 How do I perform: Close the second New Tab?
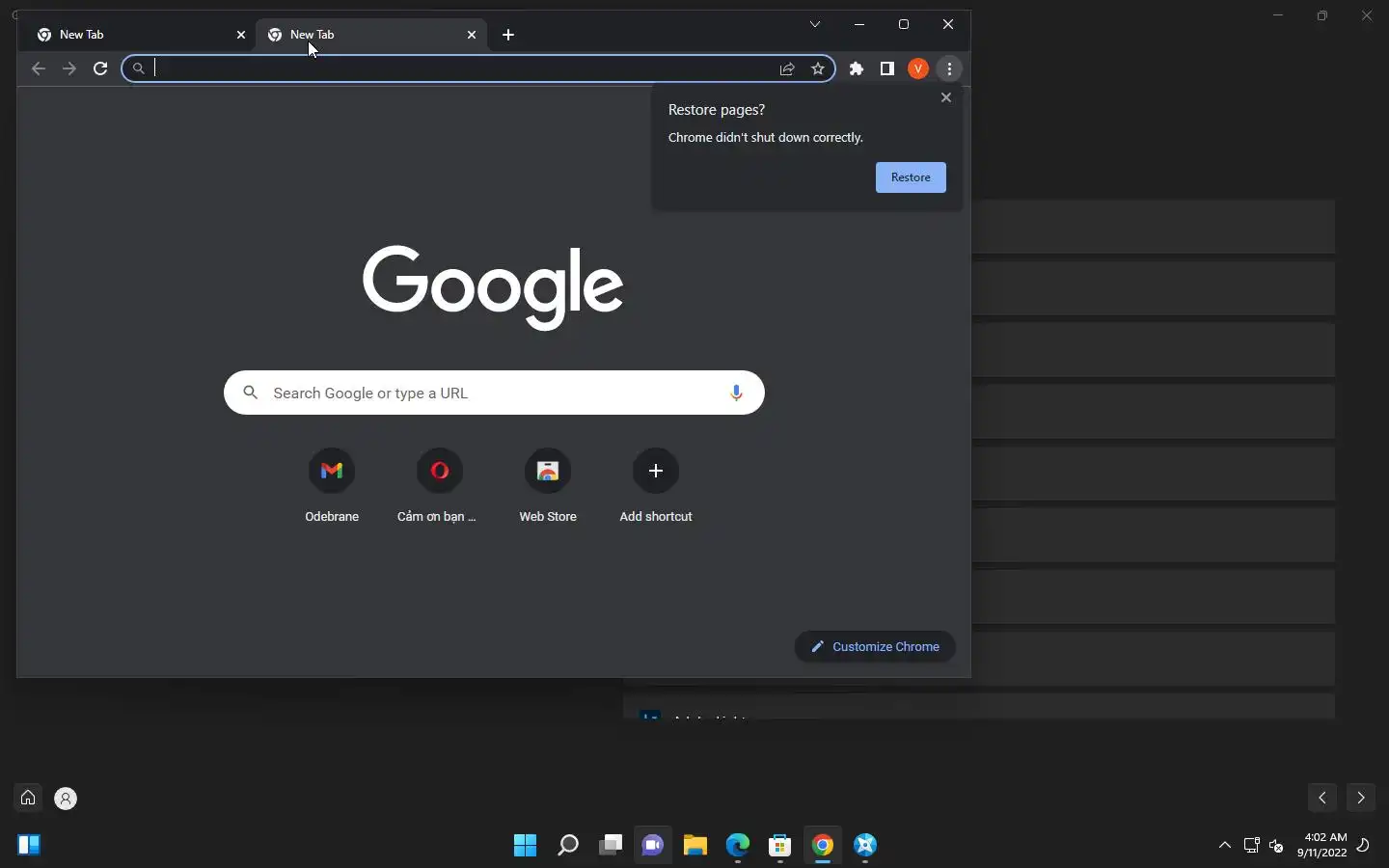click(472, 35)
